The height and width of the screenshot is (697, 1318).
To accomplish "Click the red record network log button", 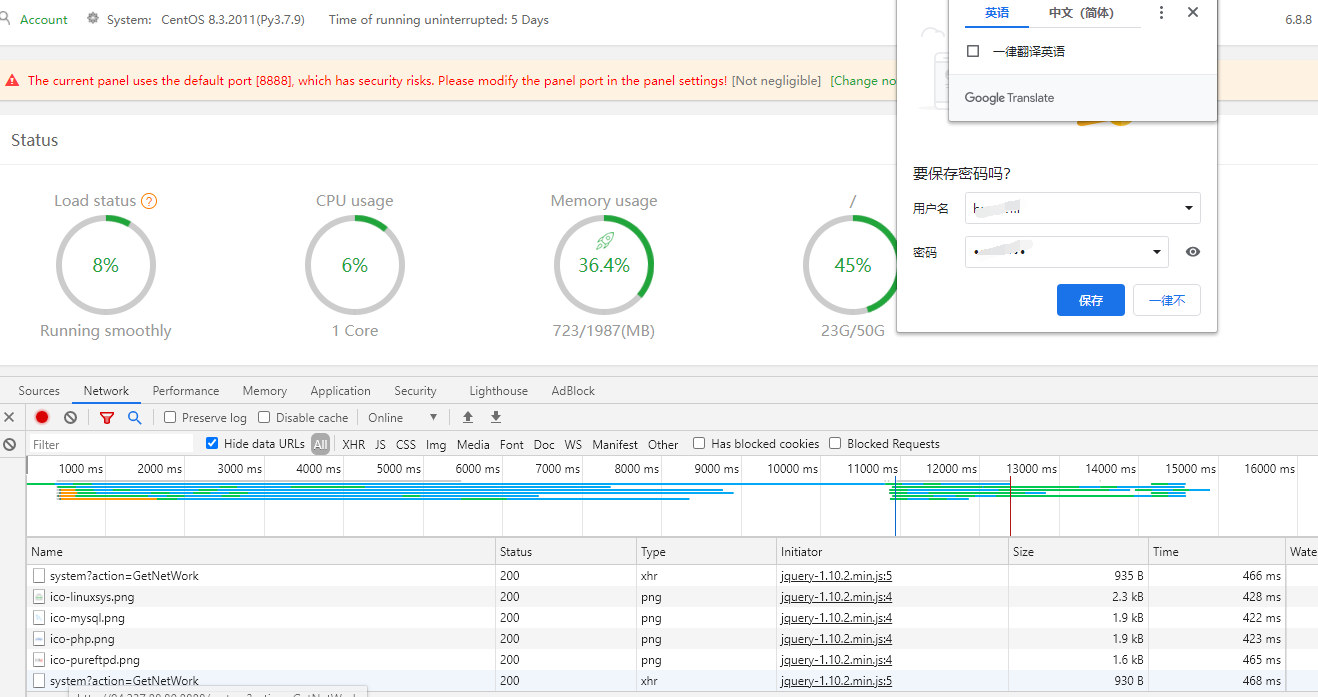I will click(42, 417).
